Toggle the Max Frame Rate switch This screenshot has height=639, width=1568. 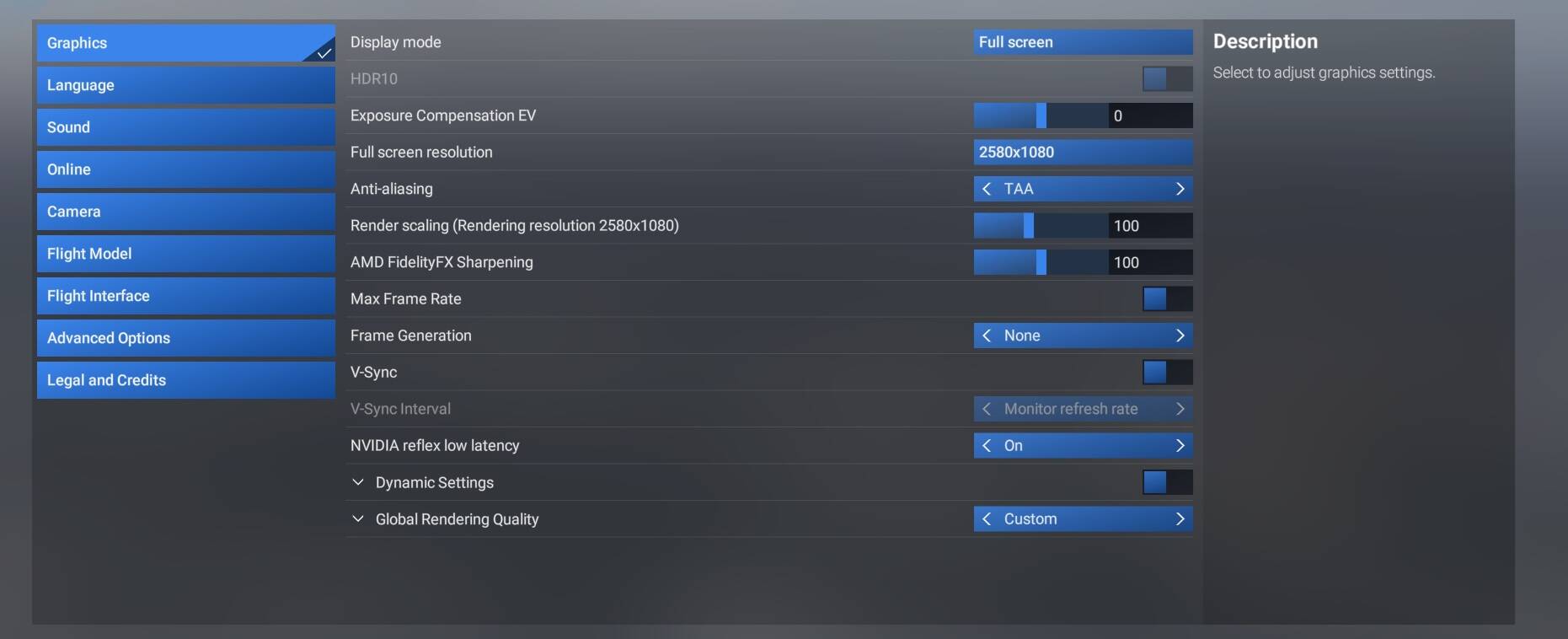click(x=1167, y=298)
